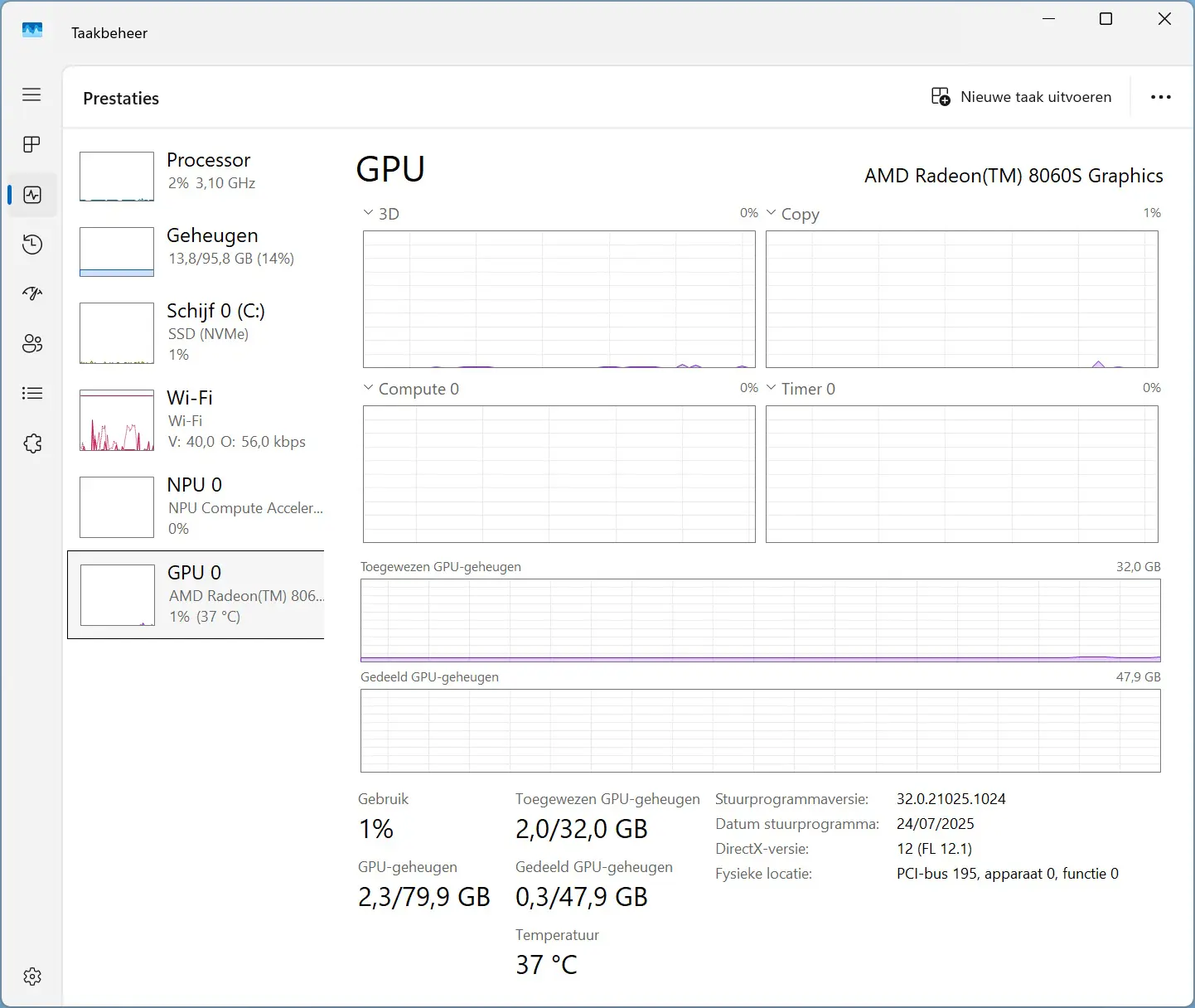Open Task Manager settings gear
The height and width of the screenshot is (1008, 1195).
(x=32, y=976)
